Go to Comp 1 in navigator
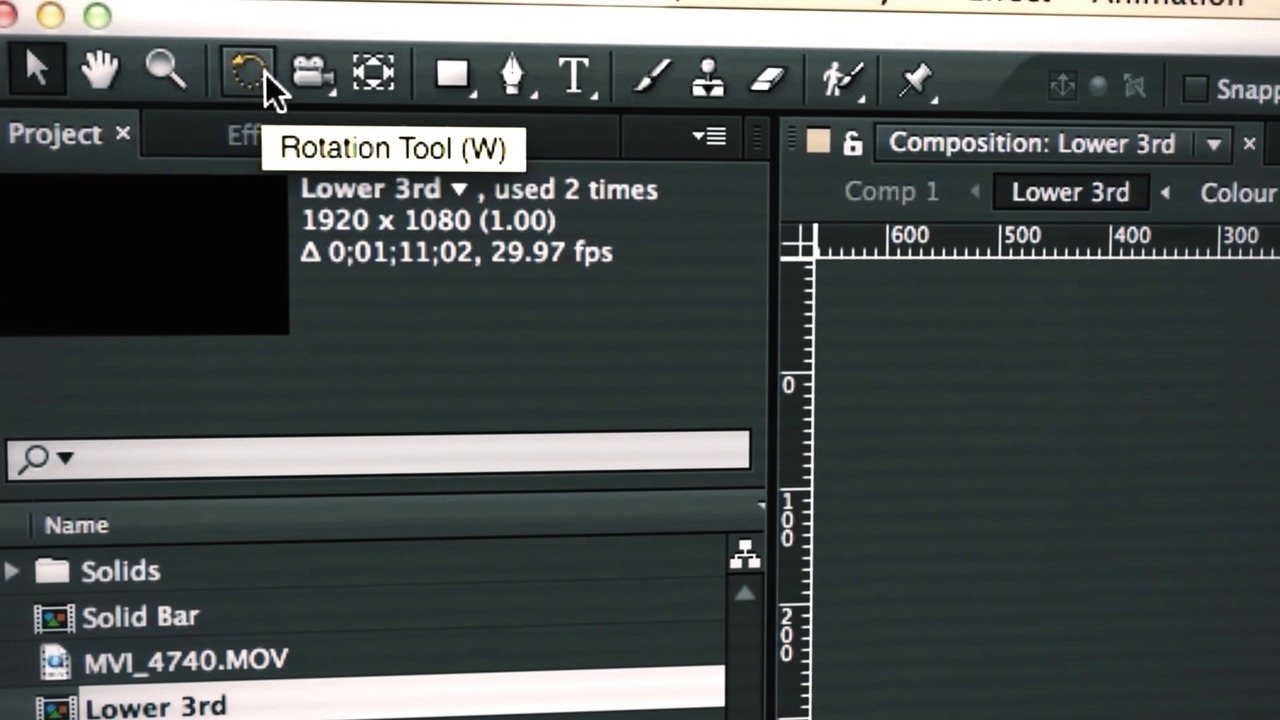This screenshot has height=720, width=1280. click(891, 192)
